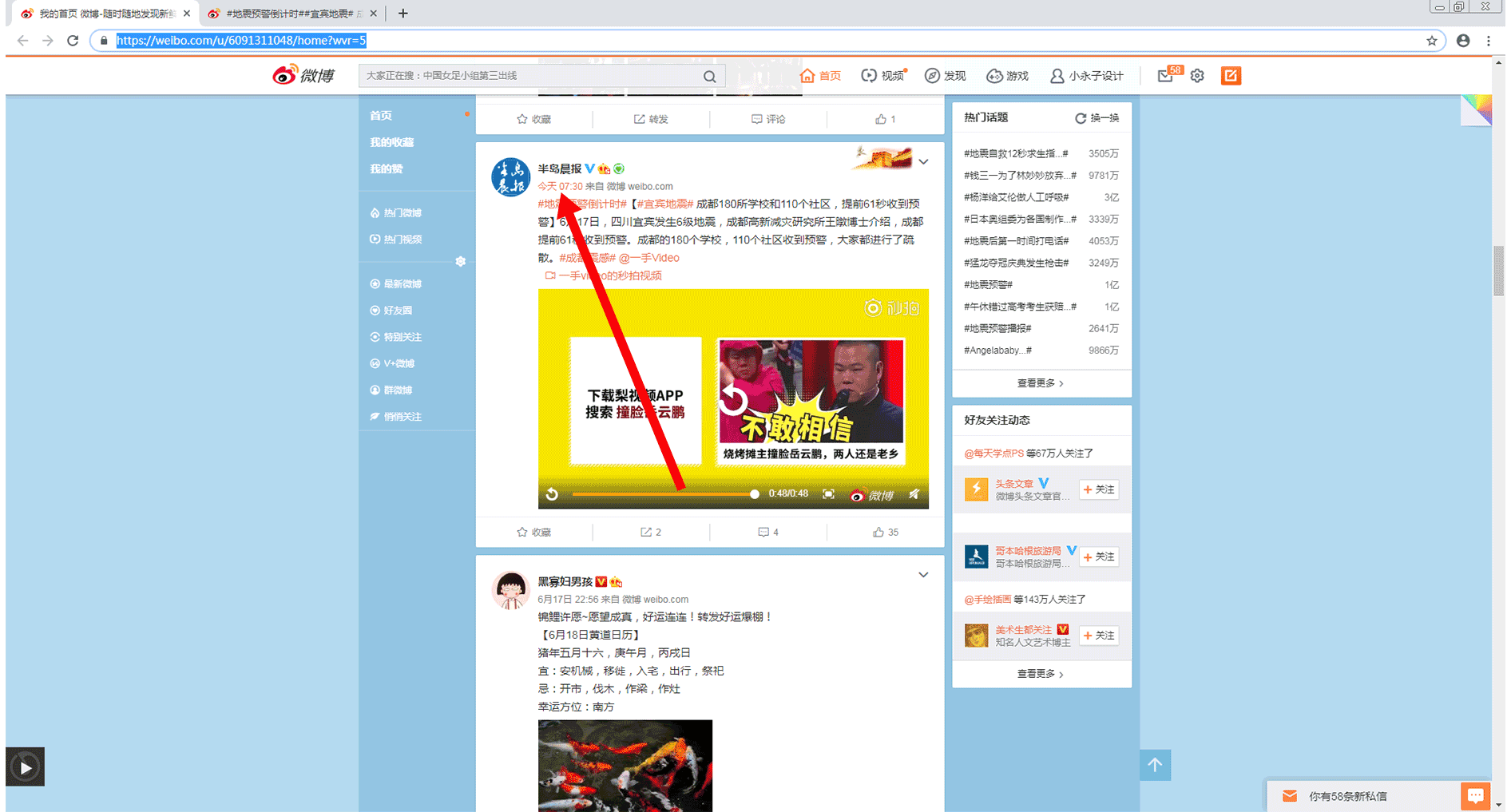Image resolution: width=1511 pixels, height=812 pixels.
Task: Favorite the 半岛晨报 post via 收藏
Action: [x=534, y=532]
